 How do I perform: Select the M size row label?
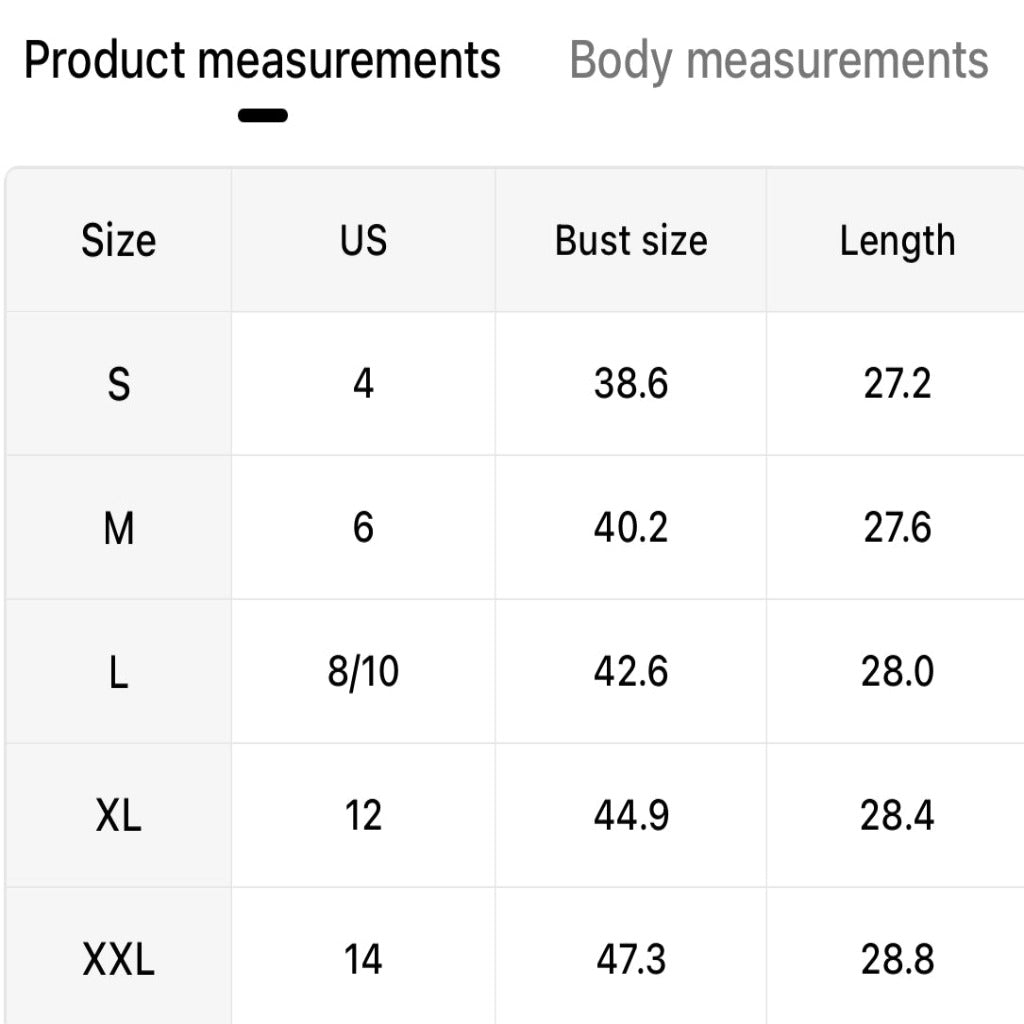[x=119, y=528]
